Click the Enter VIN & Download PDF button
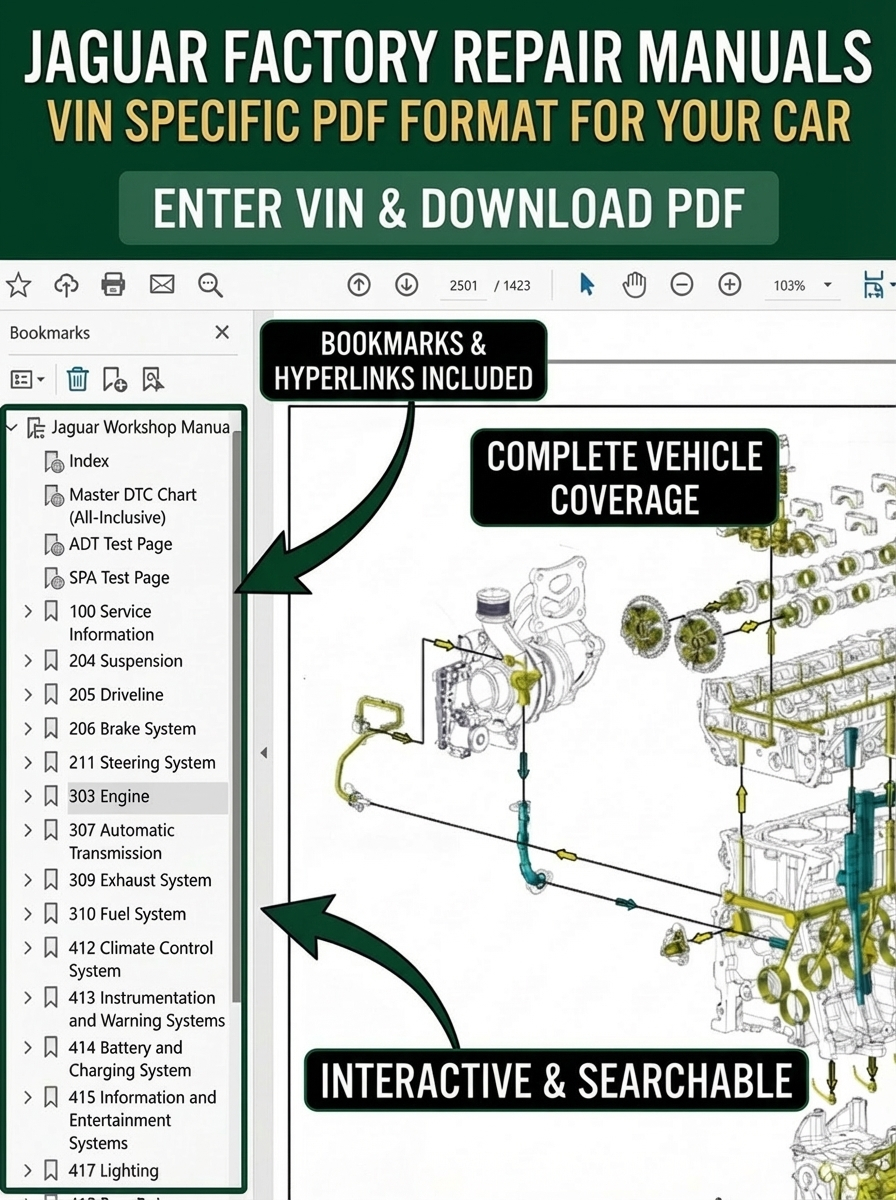 (x=448, y=208)
